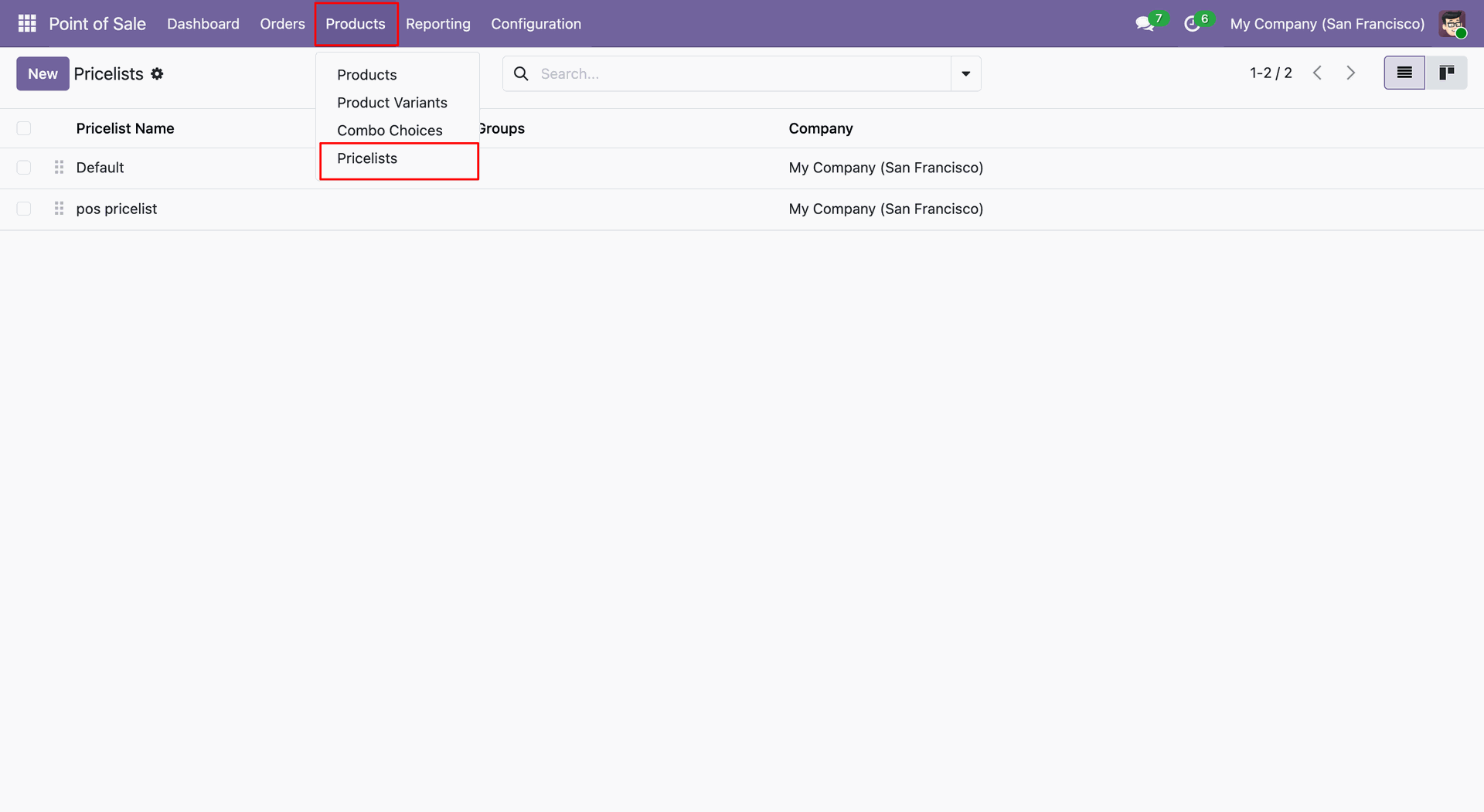Toggle the select-all header checkbox
Image resolution: width=1484 pixels, height=812 pixels.
[24, 128]
